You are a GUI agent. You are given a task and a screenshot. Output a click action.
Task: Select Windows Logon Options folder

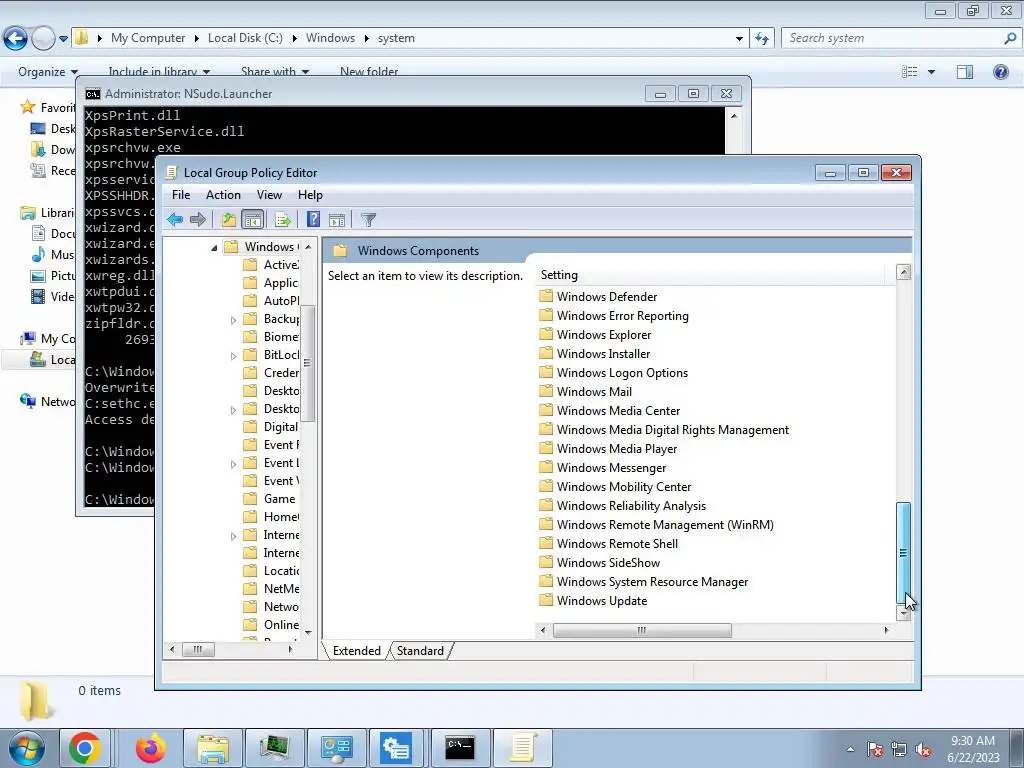[x=614, y=372]
